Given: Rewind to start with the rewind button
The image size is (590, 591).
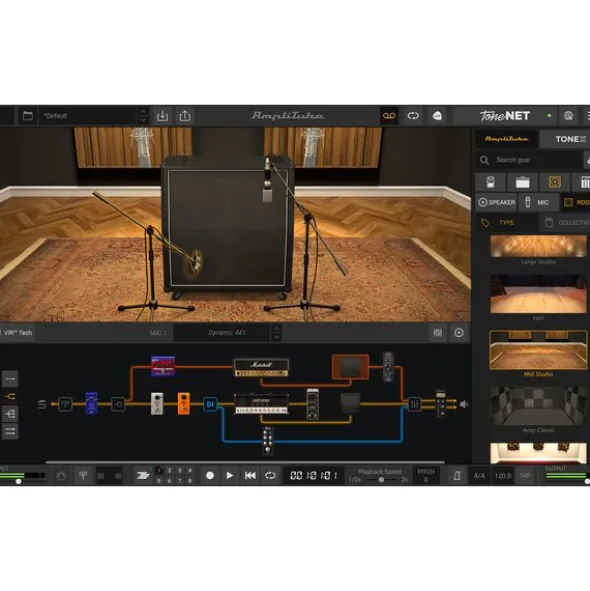Looking at the screenshot, I should tap(250, 476).
